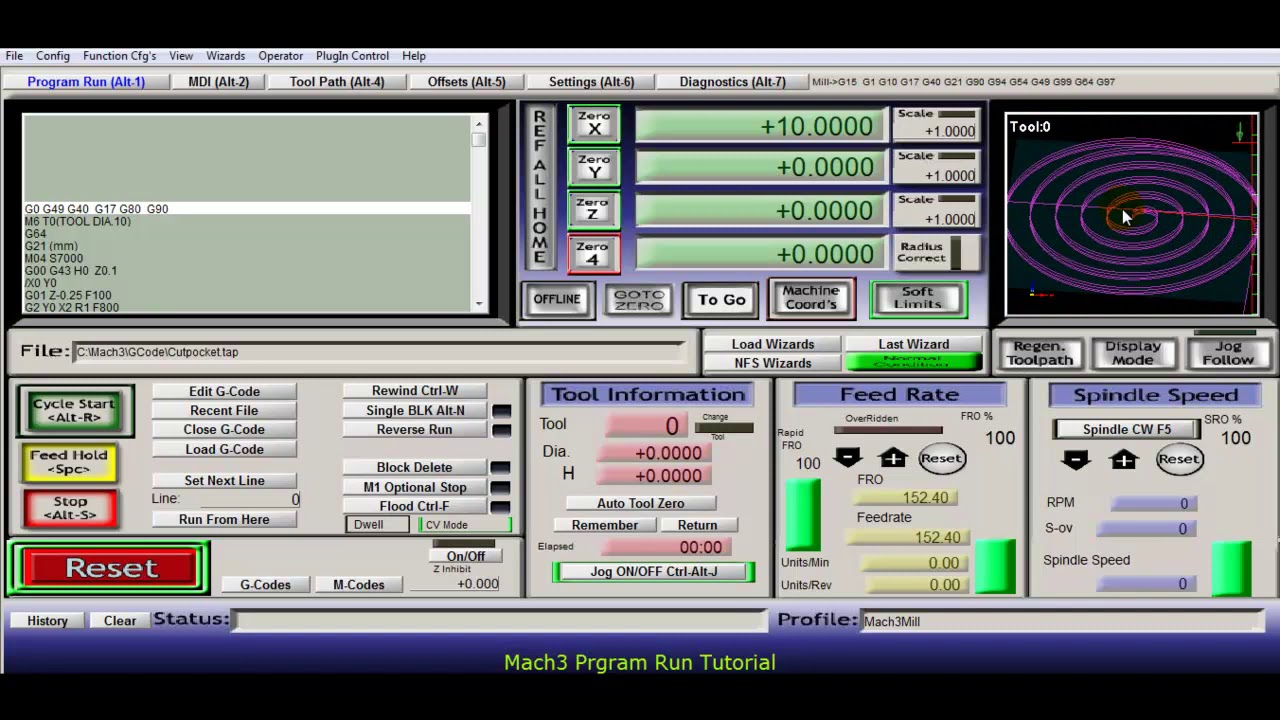Image resolution: width=1280 pixels, height=720 pixels.
Task: Raise the spindle speed override
Action: click(1123, 459)
